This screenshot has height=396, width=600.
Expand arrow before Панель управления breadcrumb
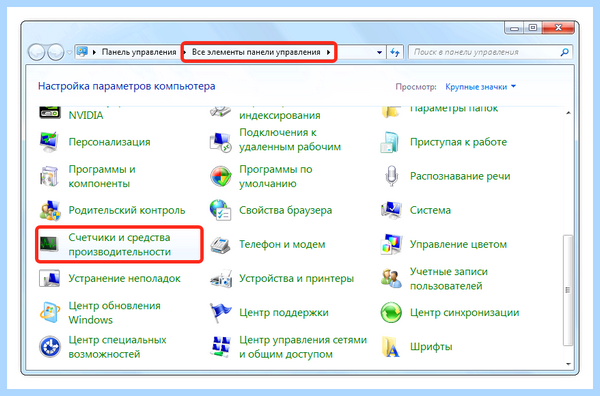[x=95, y=52]
